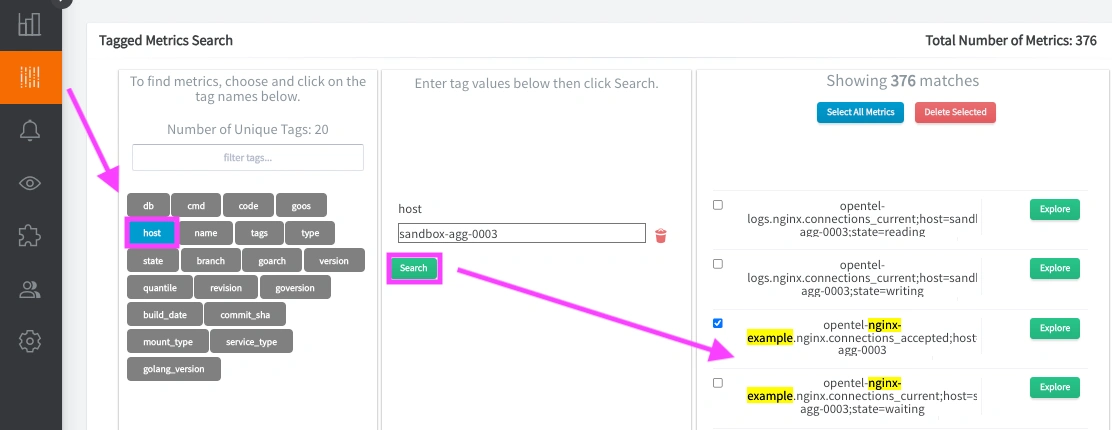Open the dashboards bar chart sidebar icon
The width and height of the screenshot is (1112, 430).
click(30, 23)
